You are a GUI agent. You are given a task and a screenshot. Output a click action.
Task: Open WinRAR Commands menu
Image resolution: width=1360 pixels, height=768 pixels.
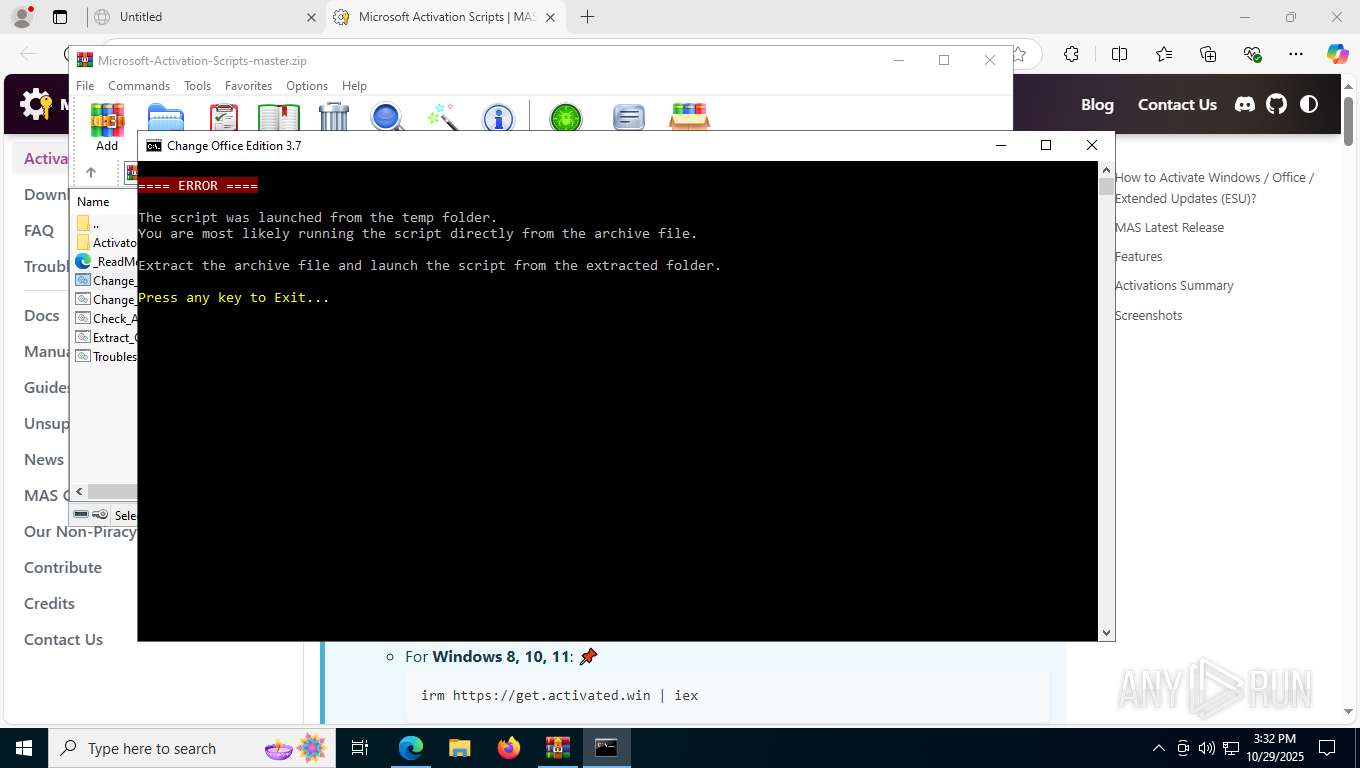[x=139, y=86]
